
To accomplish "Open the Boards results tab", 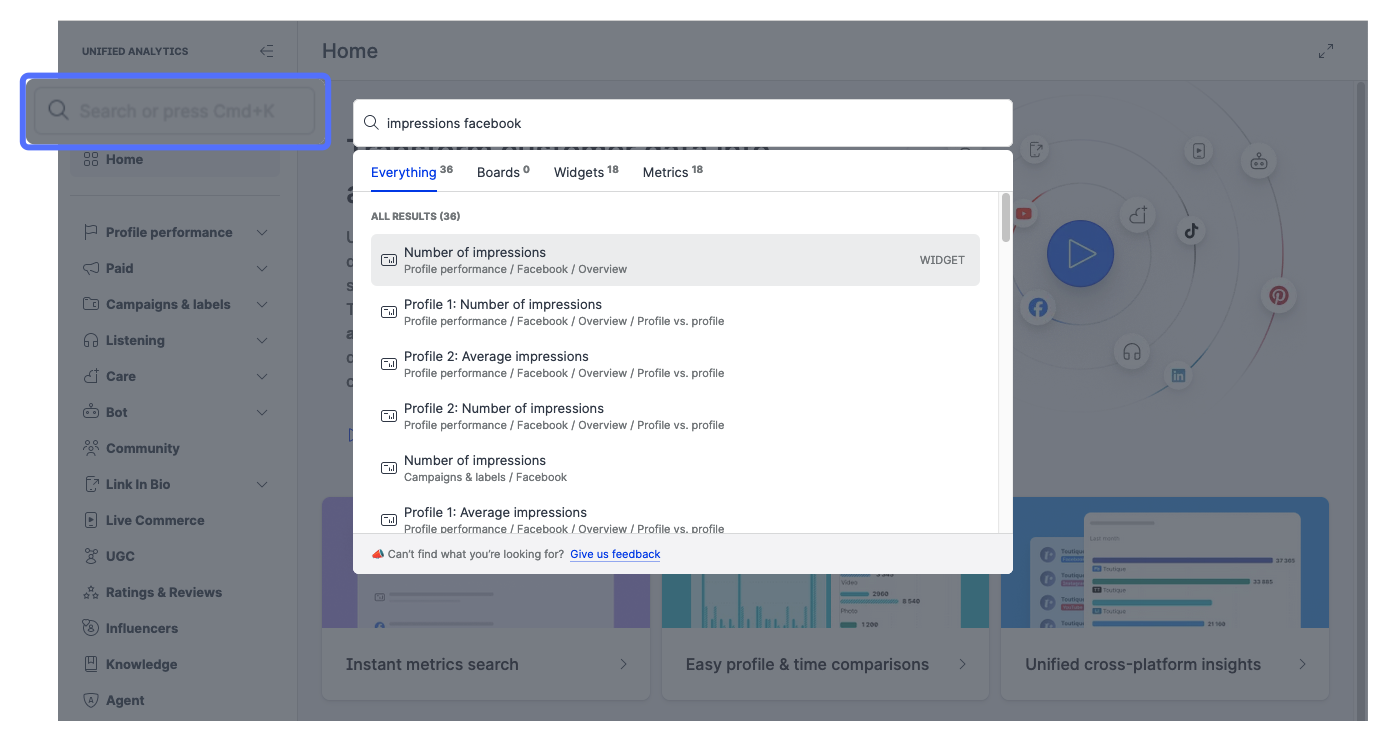I will coord(502,172).
